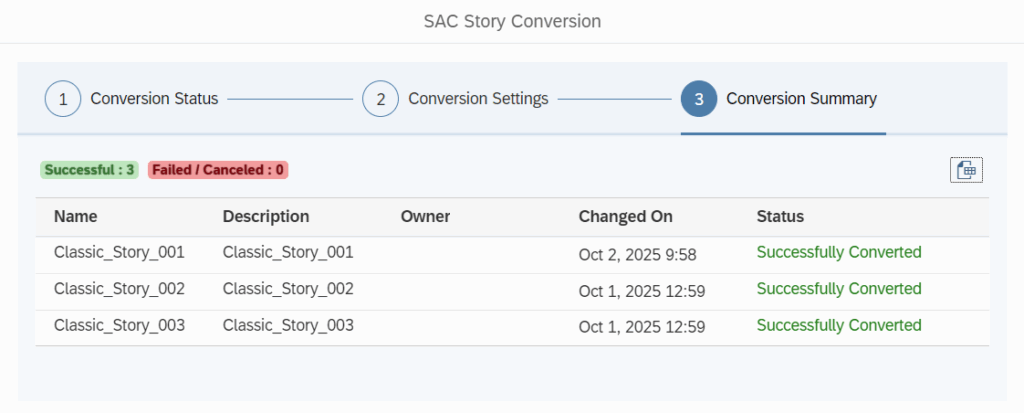Viewport: 1024px width, 413px height.
Task: Click the red Failed / Canceled : 0 badge
Action: point(218,170)
